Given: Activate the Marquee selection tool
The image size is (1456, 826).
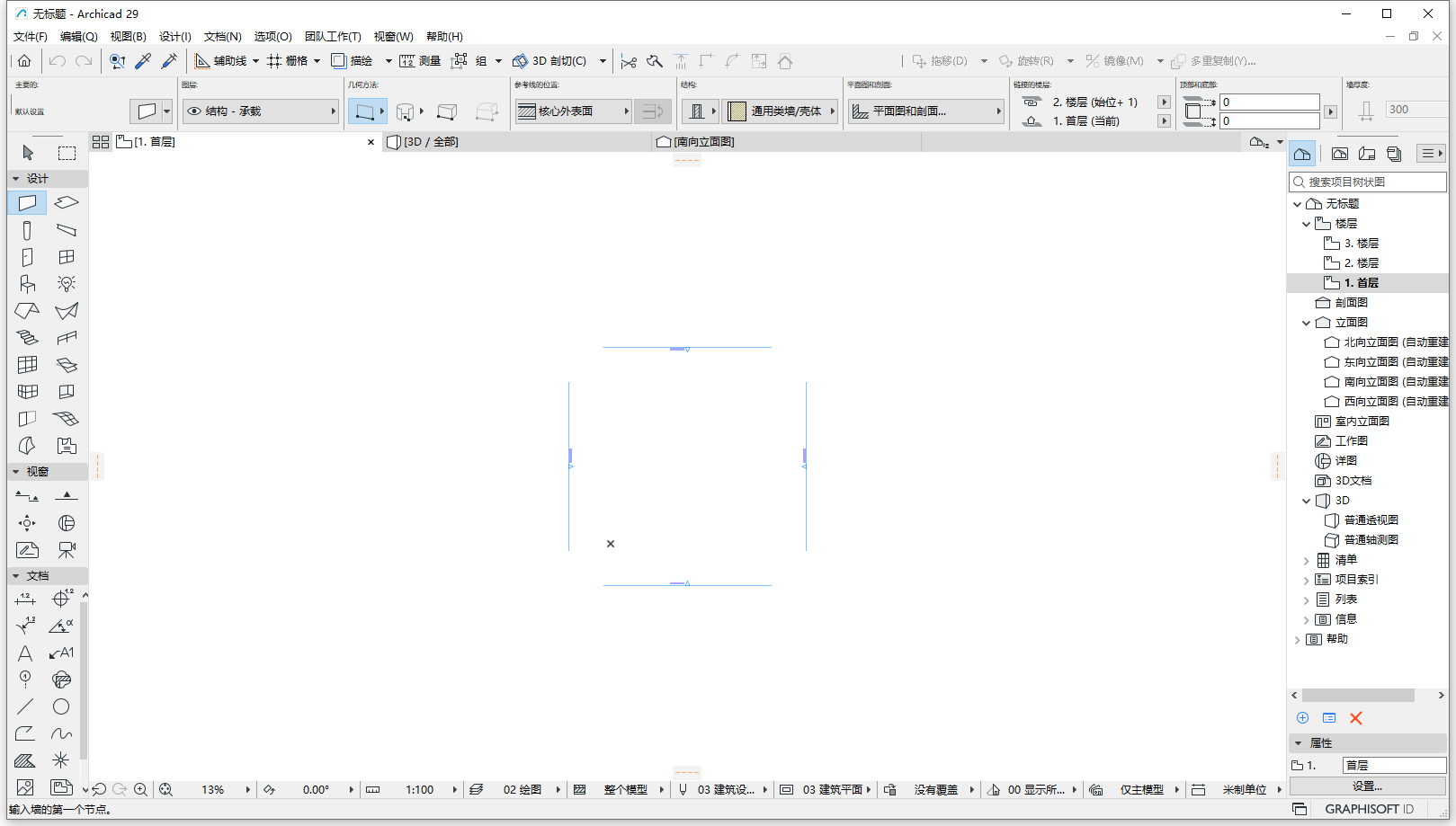Looking at the screenshot, I should tap(67, 153).
